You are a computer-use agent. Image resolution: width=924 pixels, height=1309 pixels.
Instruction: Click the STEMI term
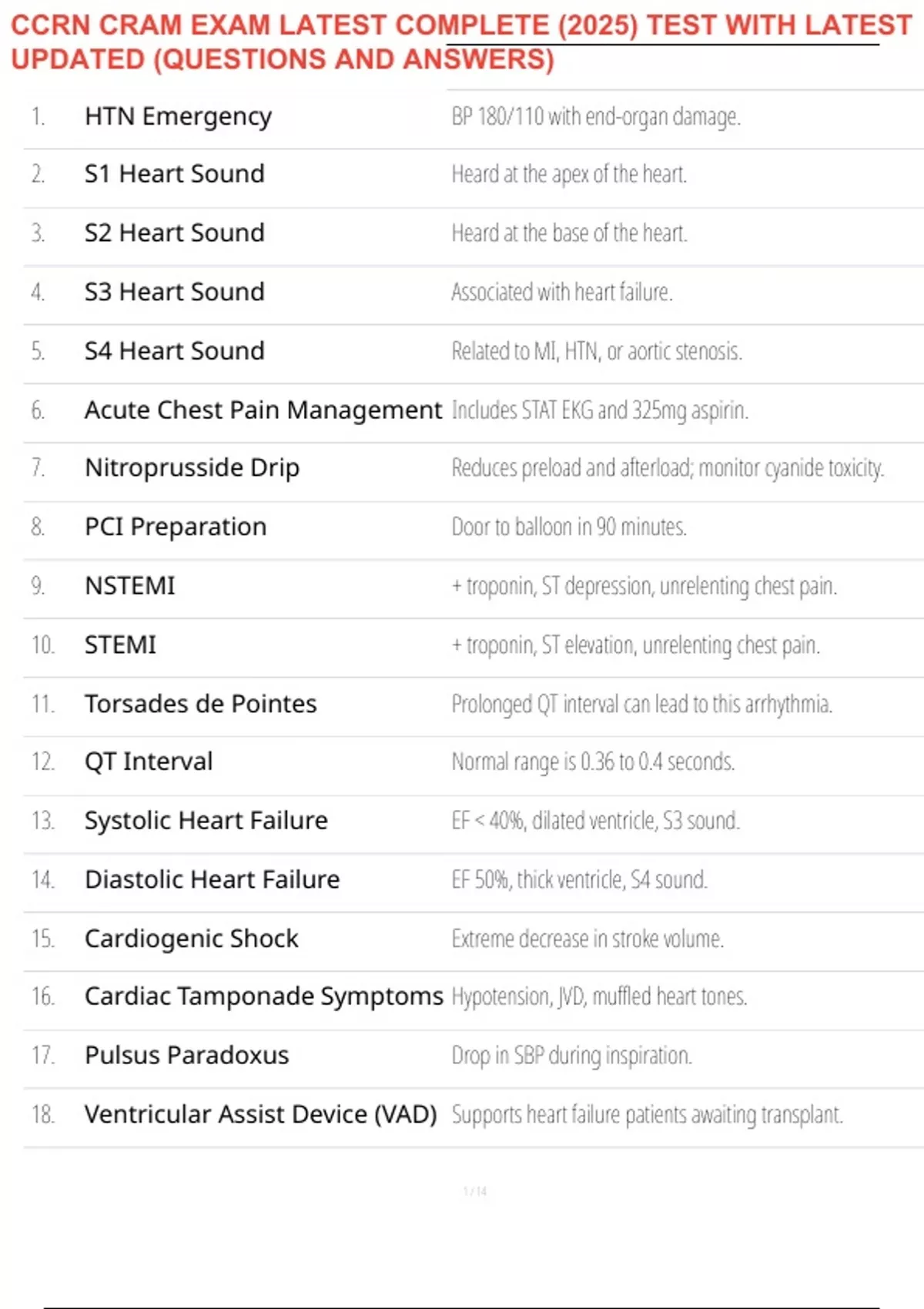click(x=120, y=644)
